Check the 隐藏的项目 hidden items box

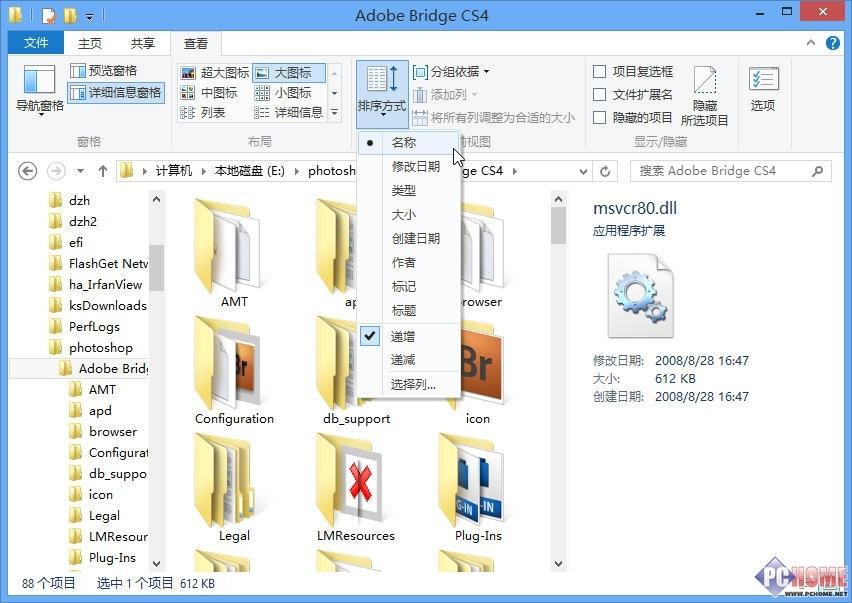point(600,117)
